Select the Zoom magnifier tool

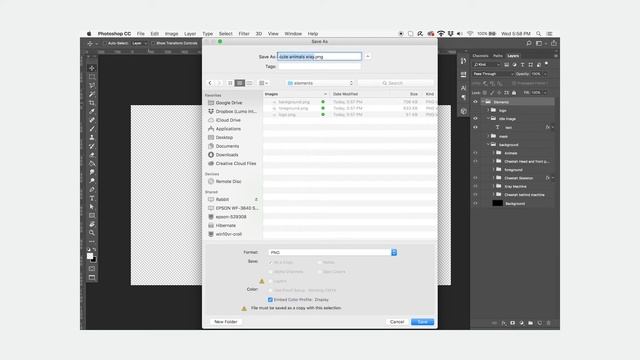point(92,233)
